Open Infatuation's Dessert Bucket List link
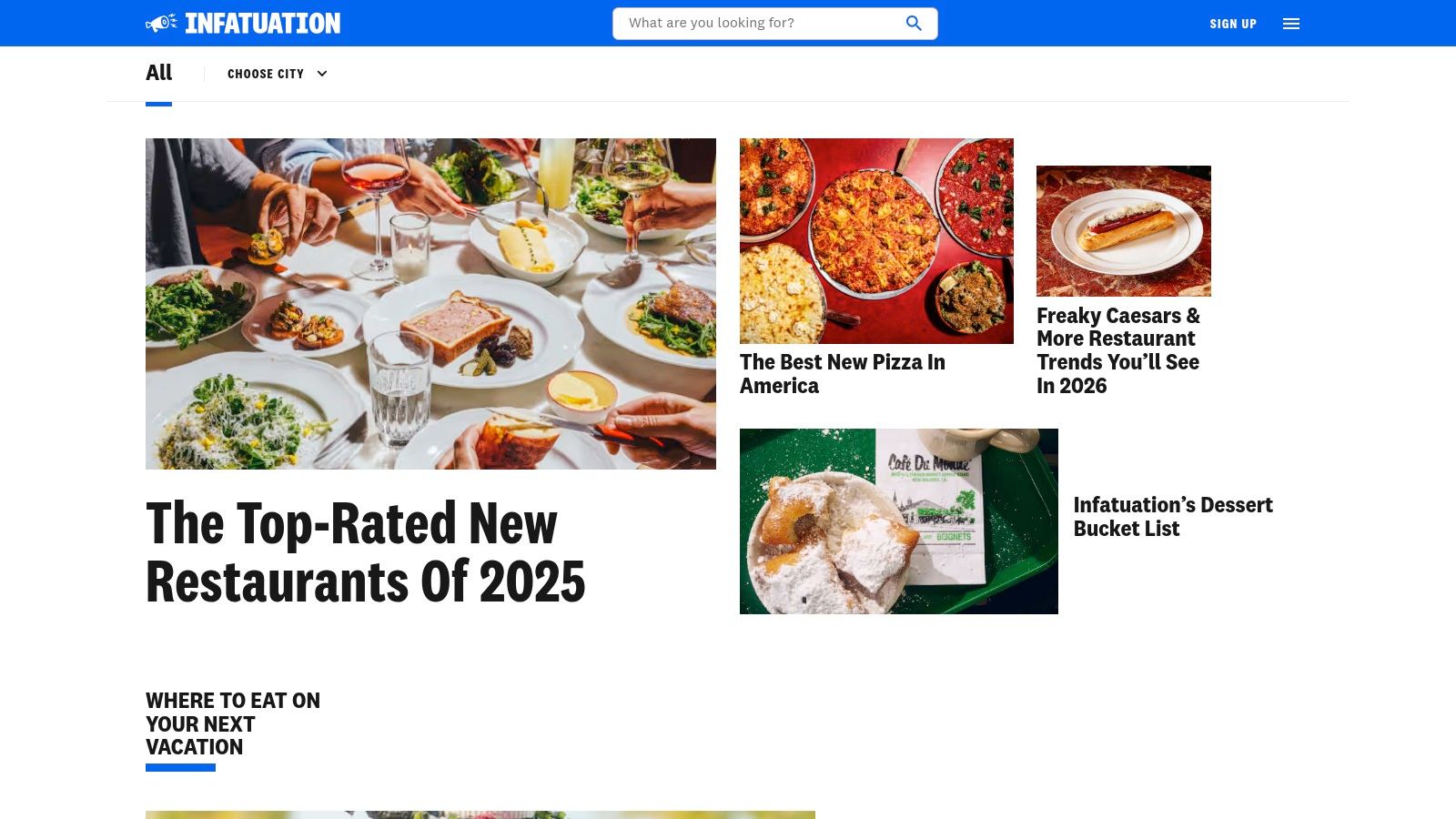Screen dimensions: 1456x819 tap(1173, 517)
